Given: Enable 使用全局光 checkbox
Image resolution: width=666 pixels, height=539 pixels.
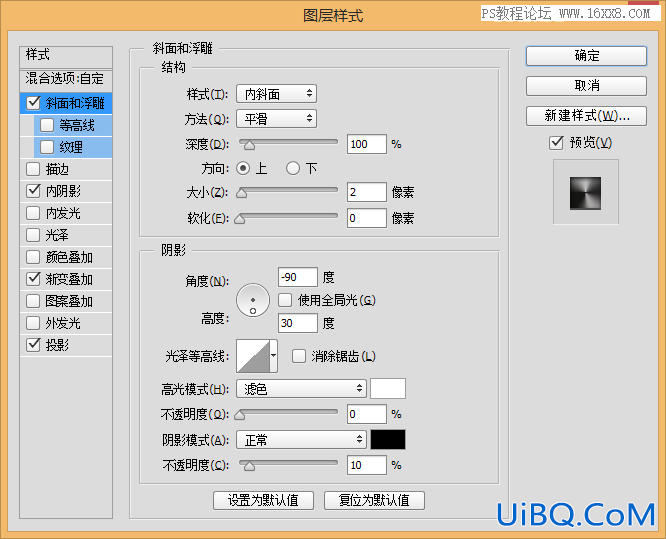Looking at the screenshot, I should point(285,300).
